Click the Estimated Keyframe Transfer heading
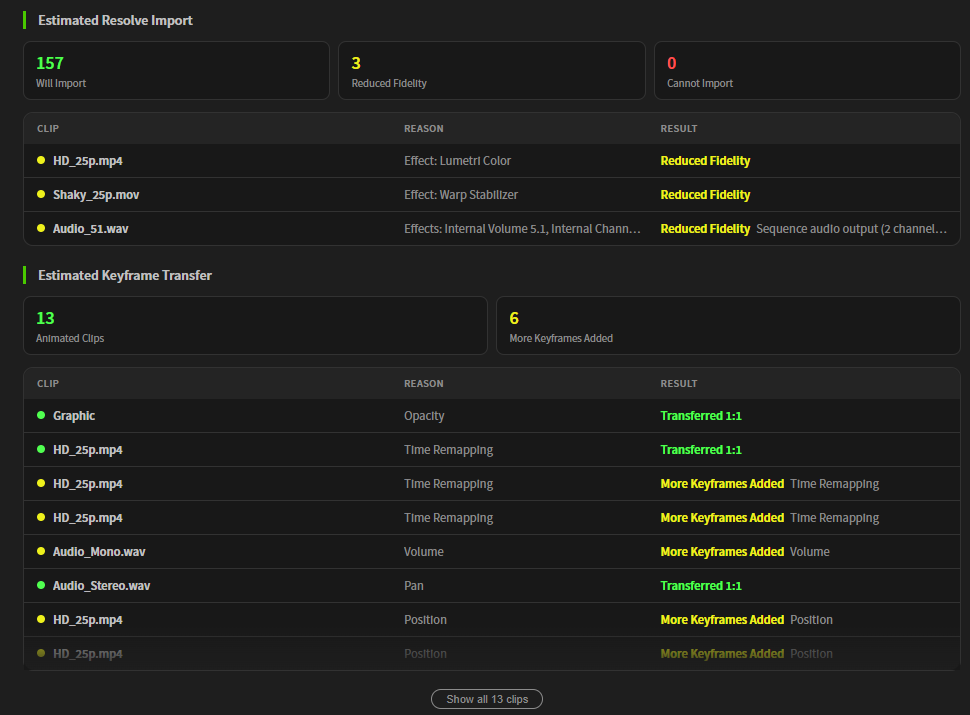This screenshot has width=970, height=715. click(x=125, y=275)
